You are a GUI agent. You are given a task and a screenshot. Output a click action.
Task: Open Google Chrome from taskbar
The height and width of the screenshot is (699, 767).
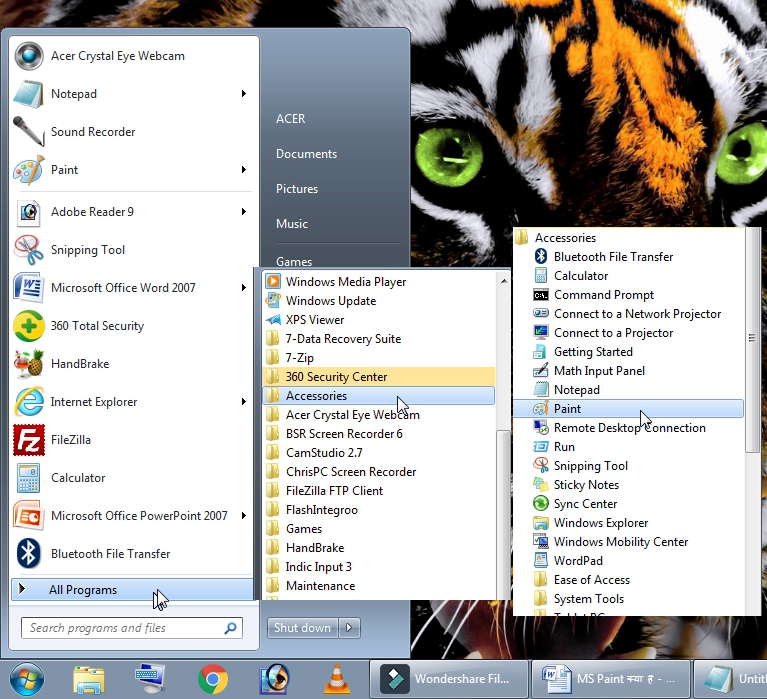212,679
